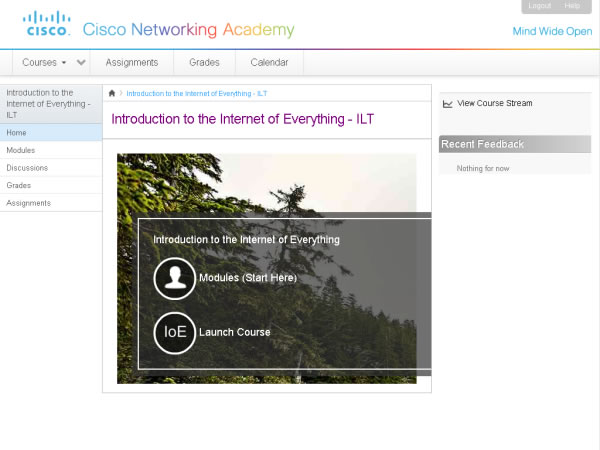Click the Logout button

(x=539, y=6)
